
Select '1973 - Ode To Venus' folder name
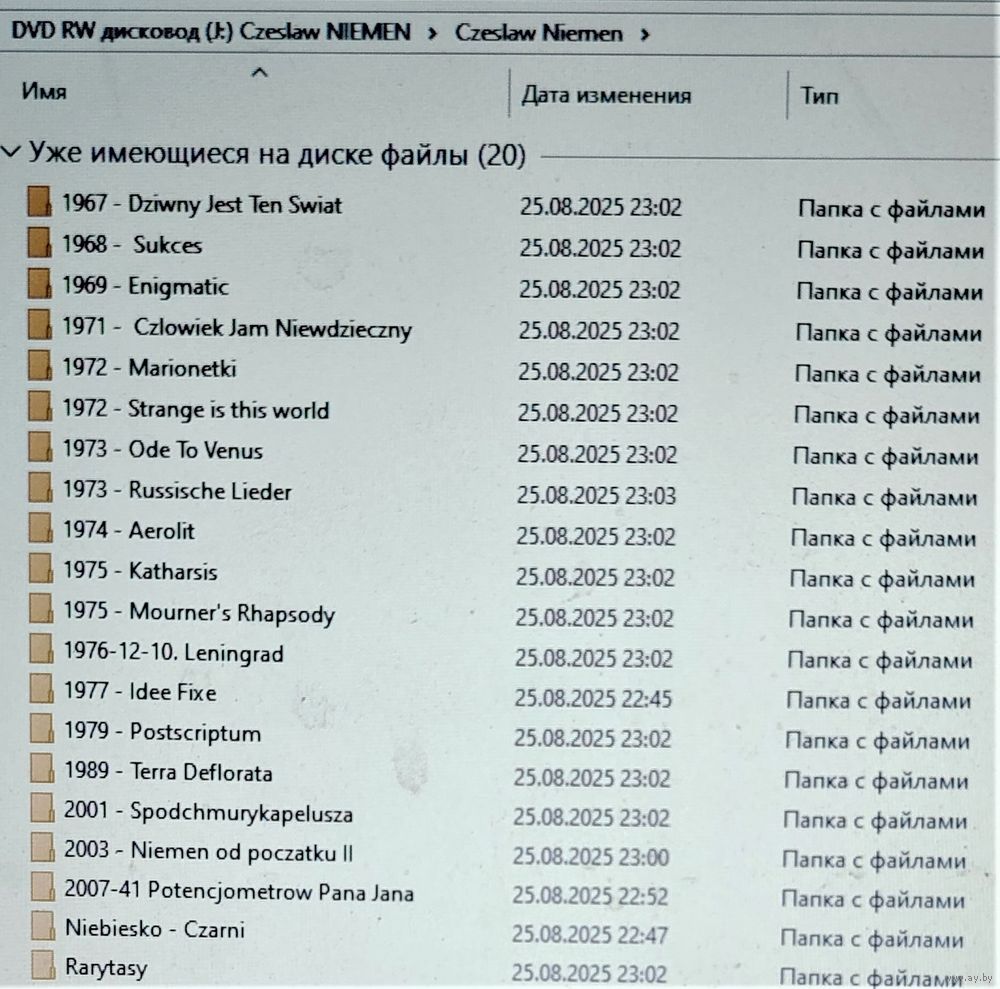point(163,450)
